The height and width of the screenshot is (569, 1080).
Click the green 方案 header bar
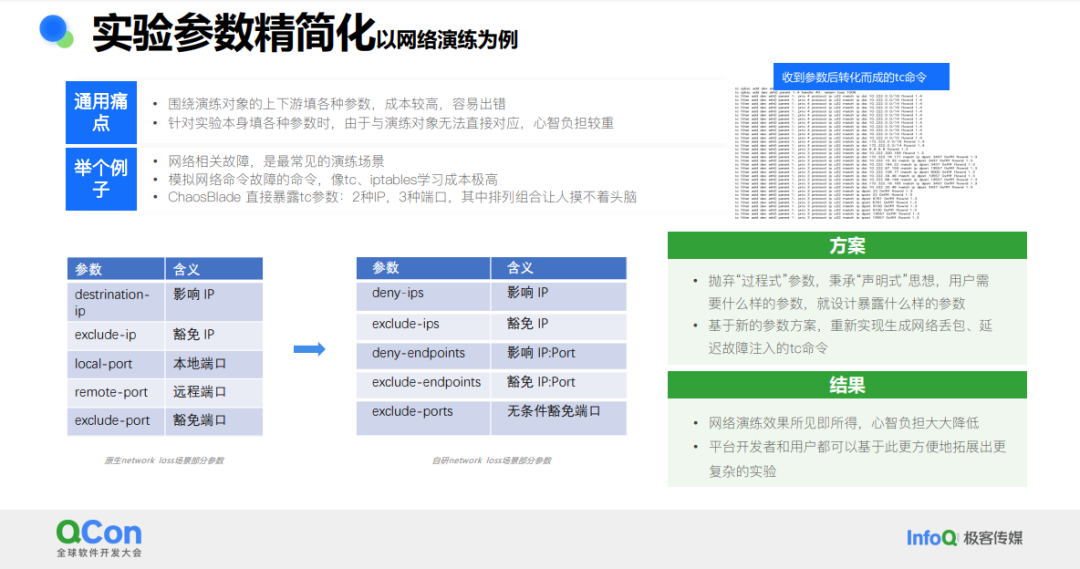coord(847,246)
